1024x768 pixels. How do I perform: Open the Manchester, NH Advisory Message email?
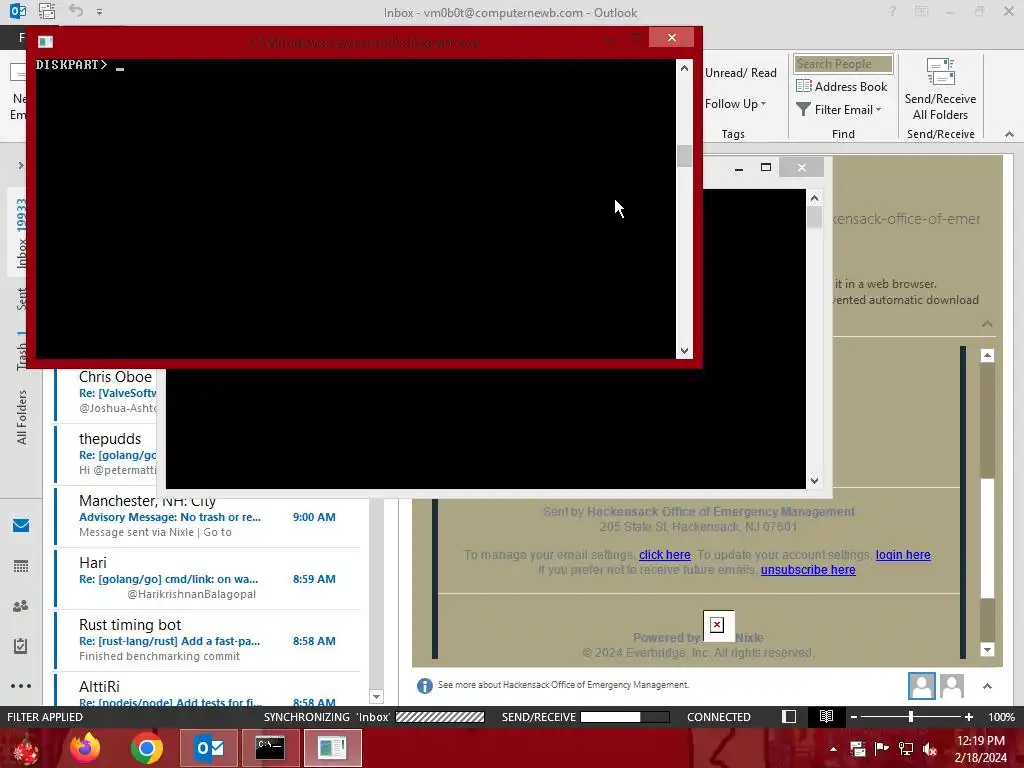(x=208, y=516)
